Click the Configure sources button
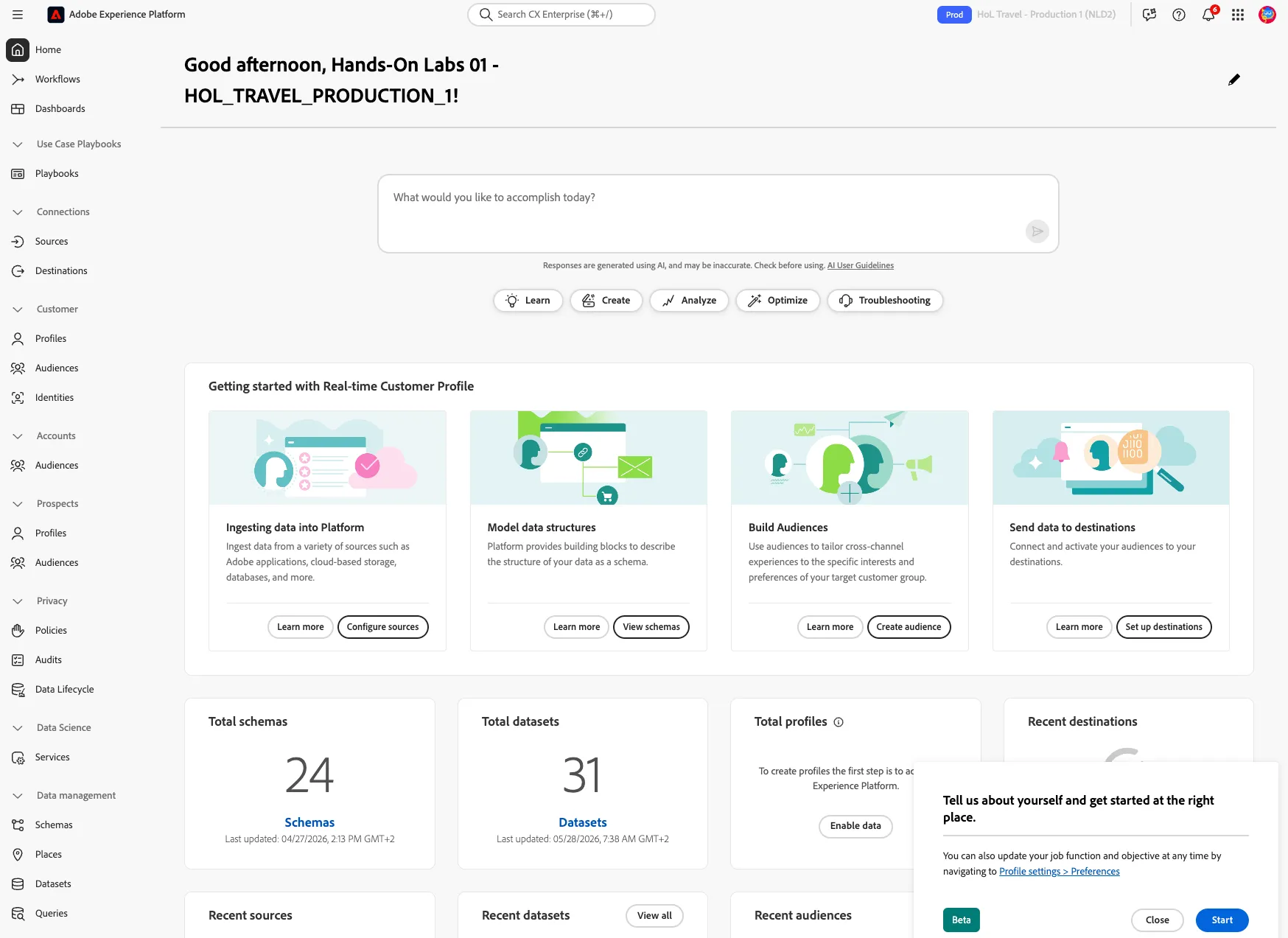 [x=382, y=627]
